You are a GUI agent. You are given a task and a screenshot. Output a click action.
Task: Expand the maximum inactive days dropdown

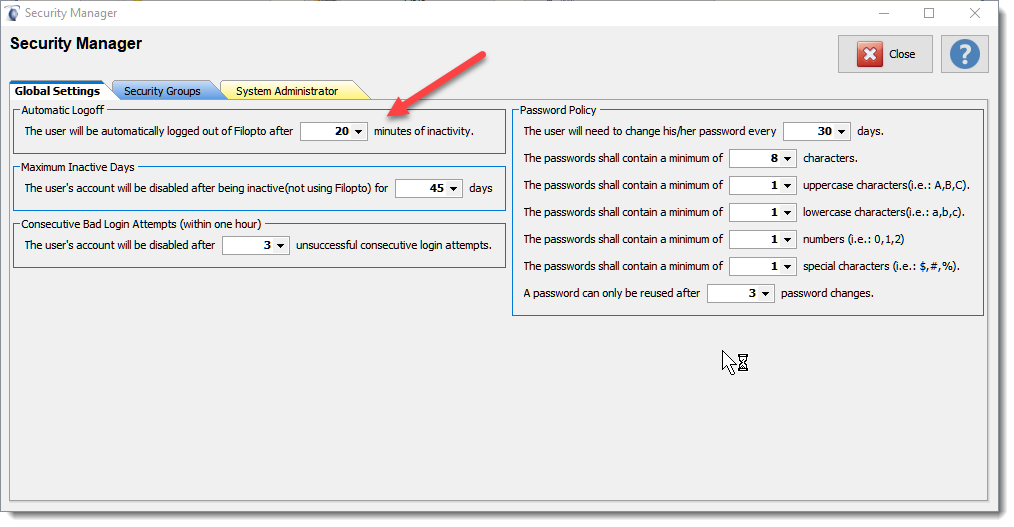[429, 188]
